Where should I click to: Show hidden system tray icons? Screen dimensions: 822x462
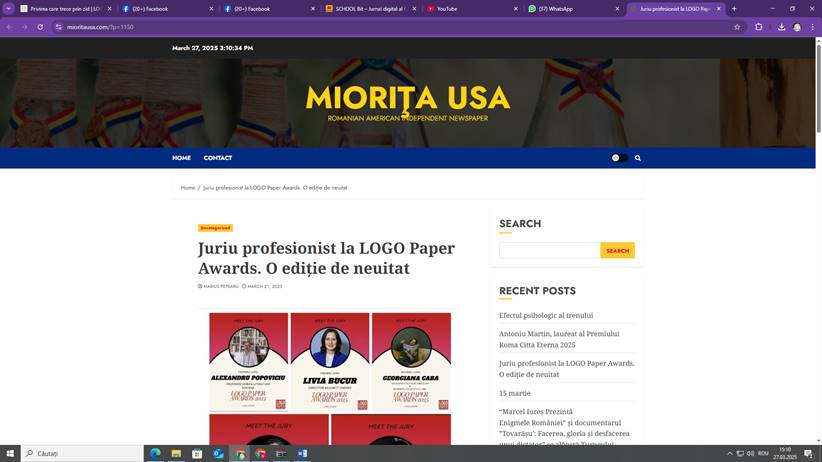point(729,454)
